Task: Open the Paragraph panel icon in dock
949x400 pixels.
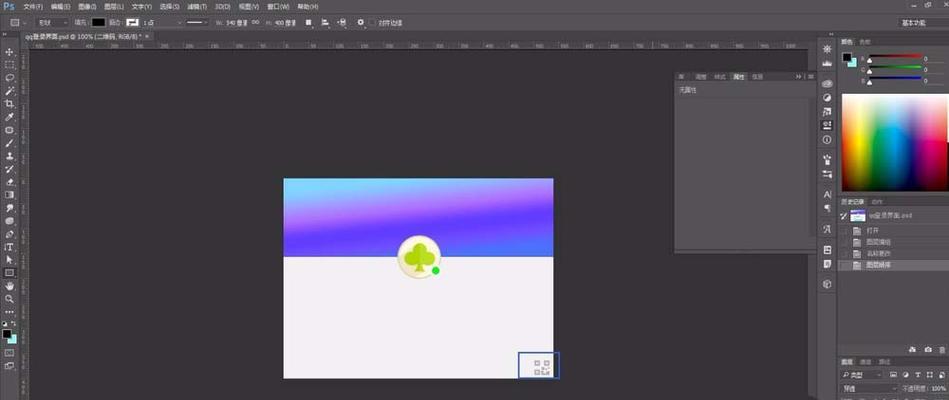Action: (x=827, y=208)
